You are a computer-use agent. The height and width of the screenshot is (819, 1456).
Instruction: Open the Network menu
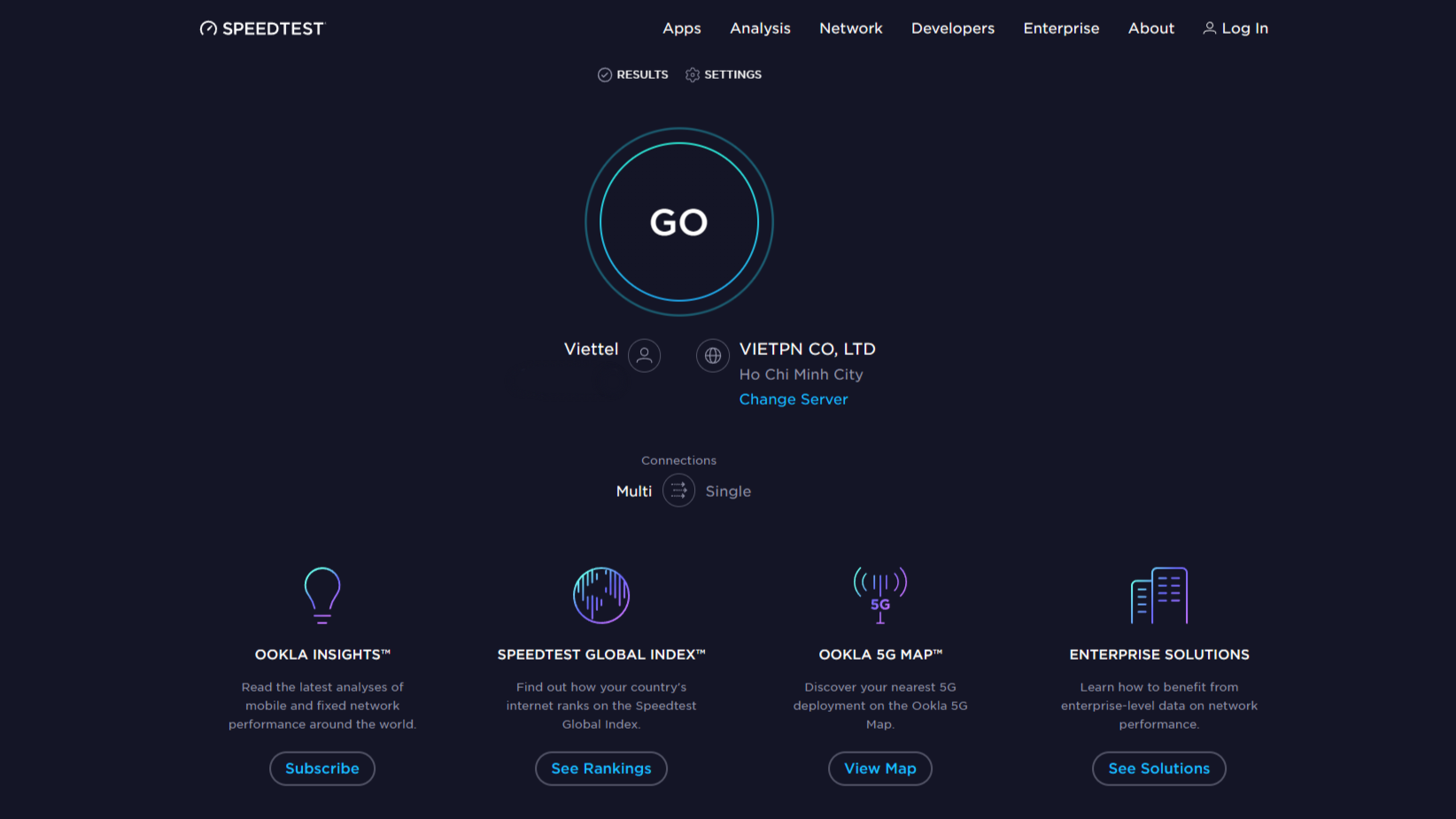(850, 27)
